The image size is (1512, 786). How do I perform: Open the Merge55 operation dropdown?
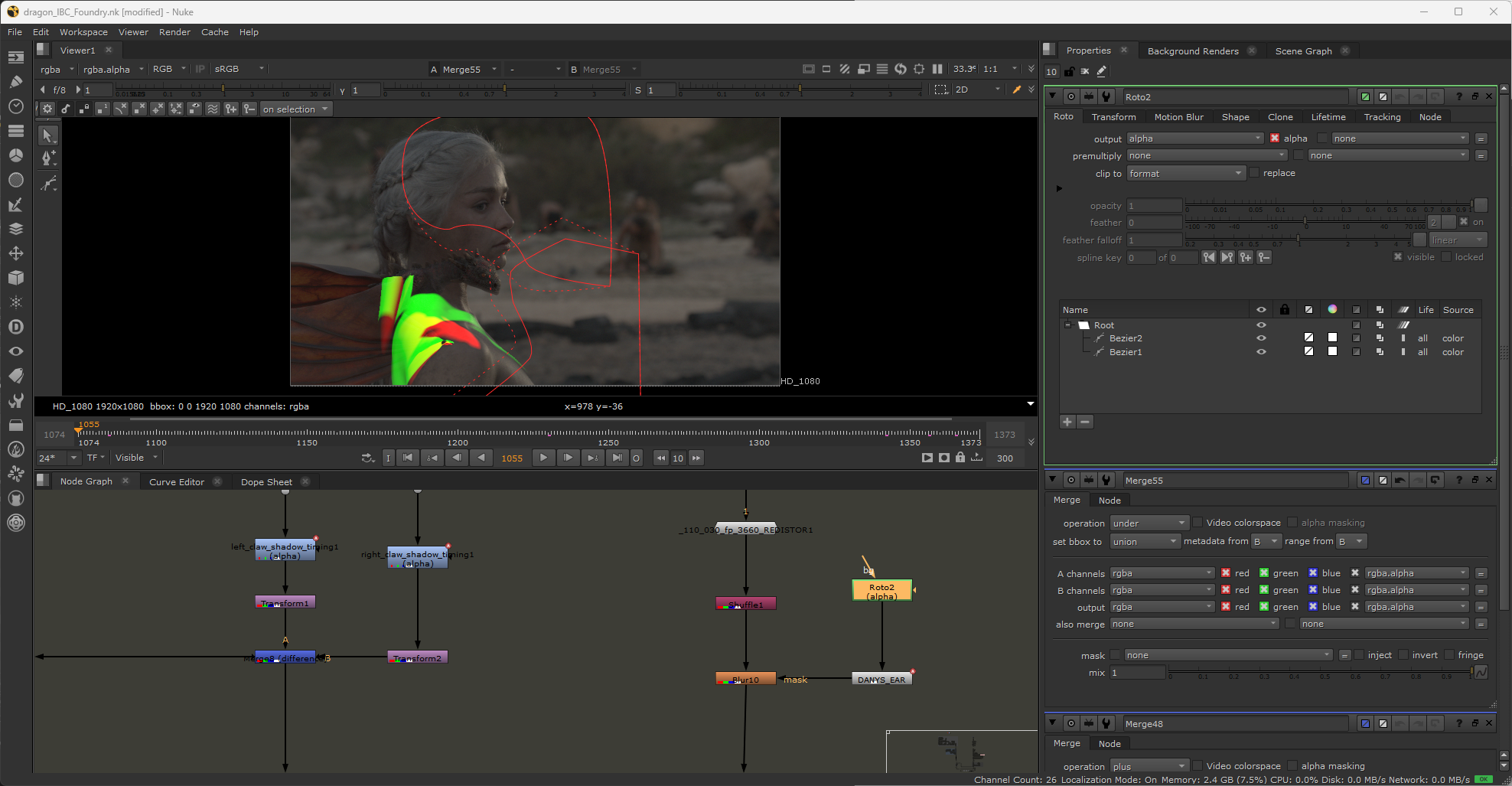tap(1149, 523)
